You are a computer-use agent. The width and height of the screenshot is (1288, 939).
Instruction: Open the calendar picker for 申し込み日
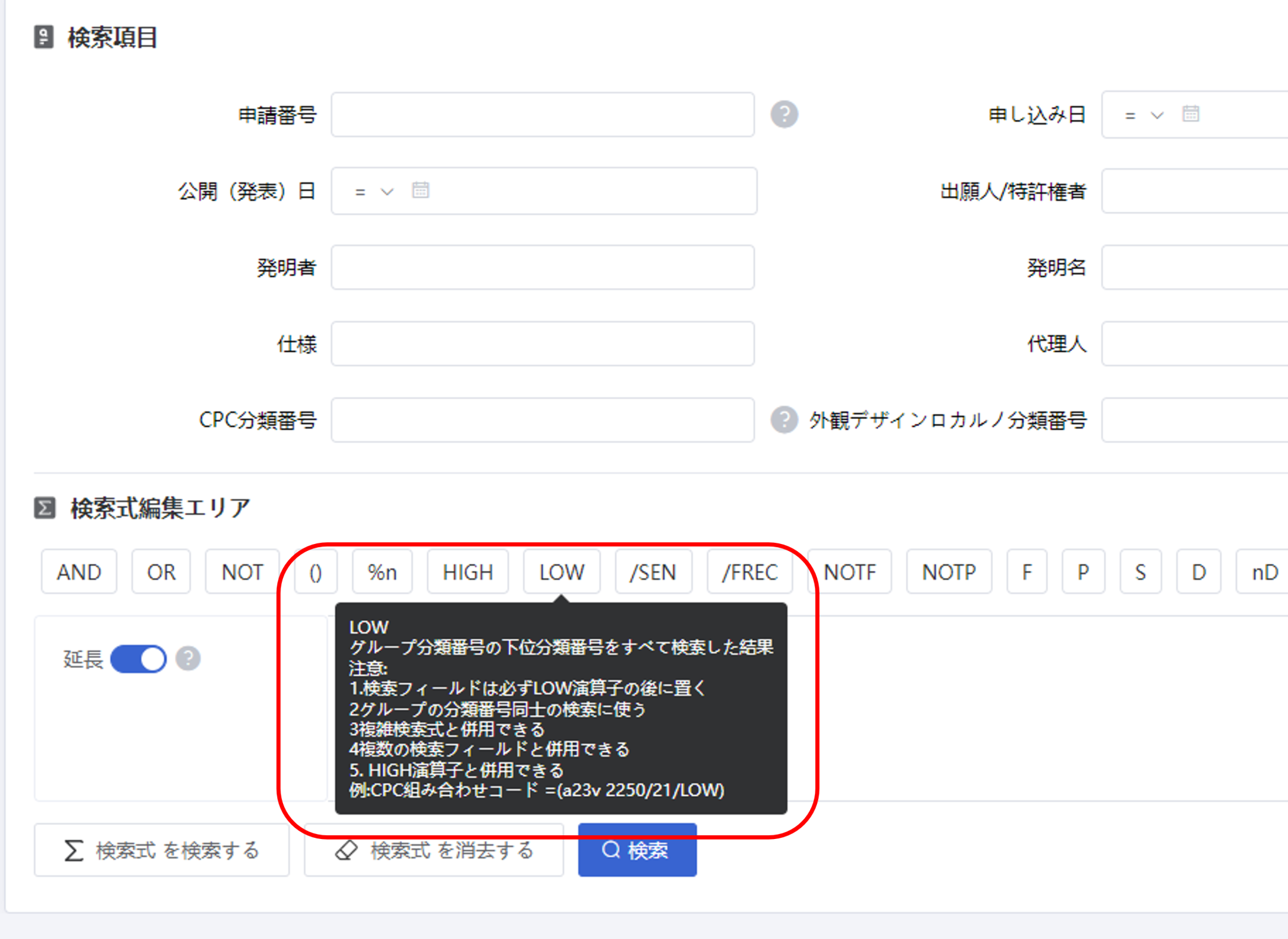[x=1192, y=114]
